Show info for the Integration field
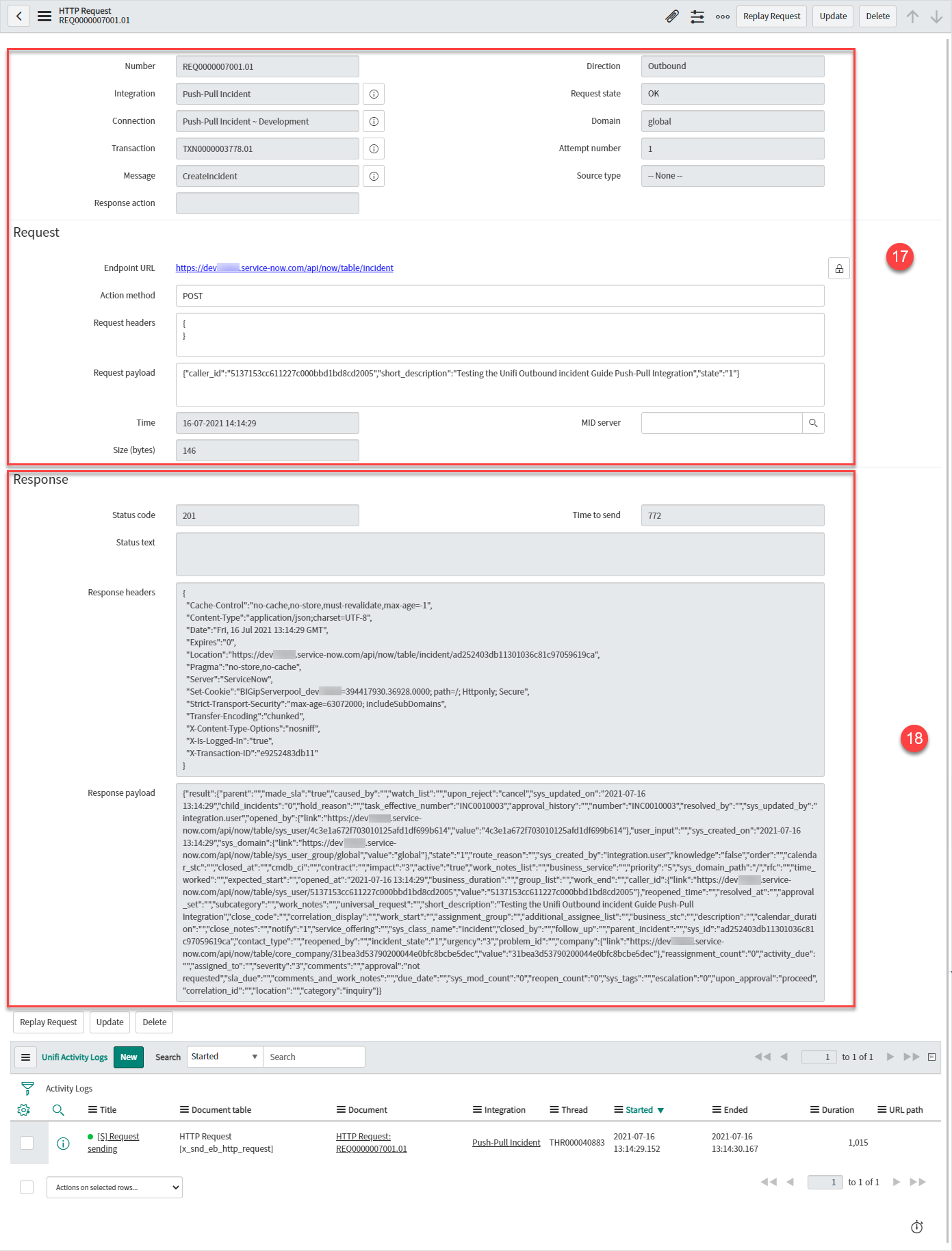 (x=374, y=94)
